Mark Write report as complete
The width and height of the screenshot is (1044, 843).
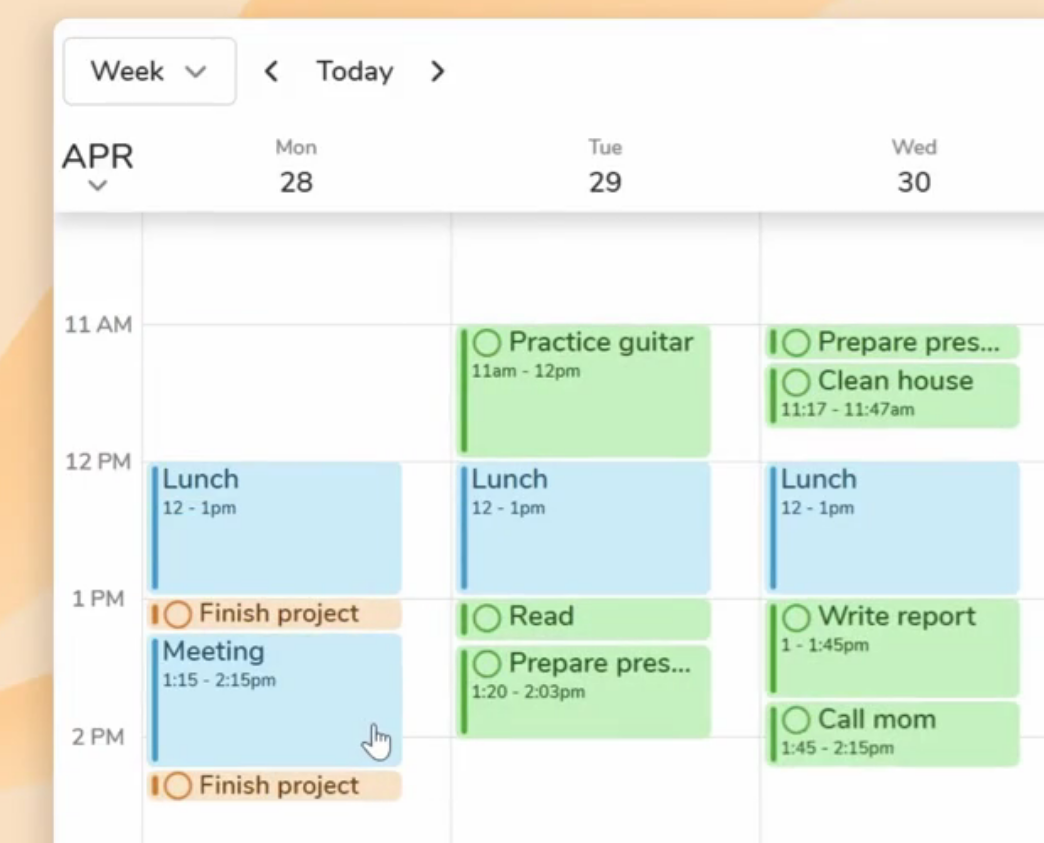795,616
